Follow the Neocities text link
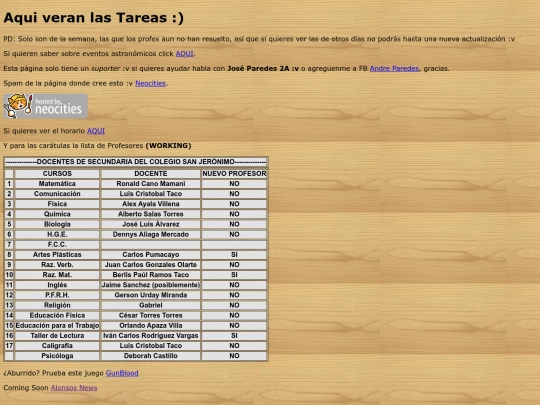Screen dimensions: 540x405 point(150,83)
